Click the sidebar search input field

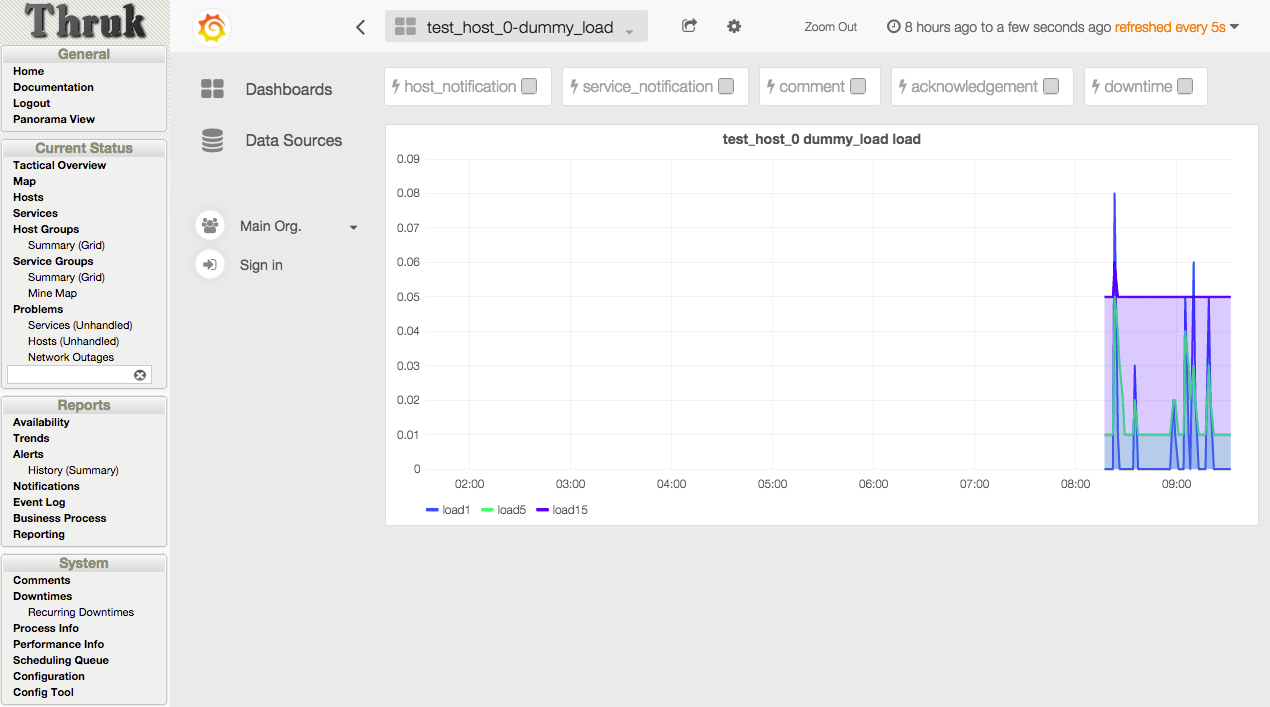[x=70, y=374]
